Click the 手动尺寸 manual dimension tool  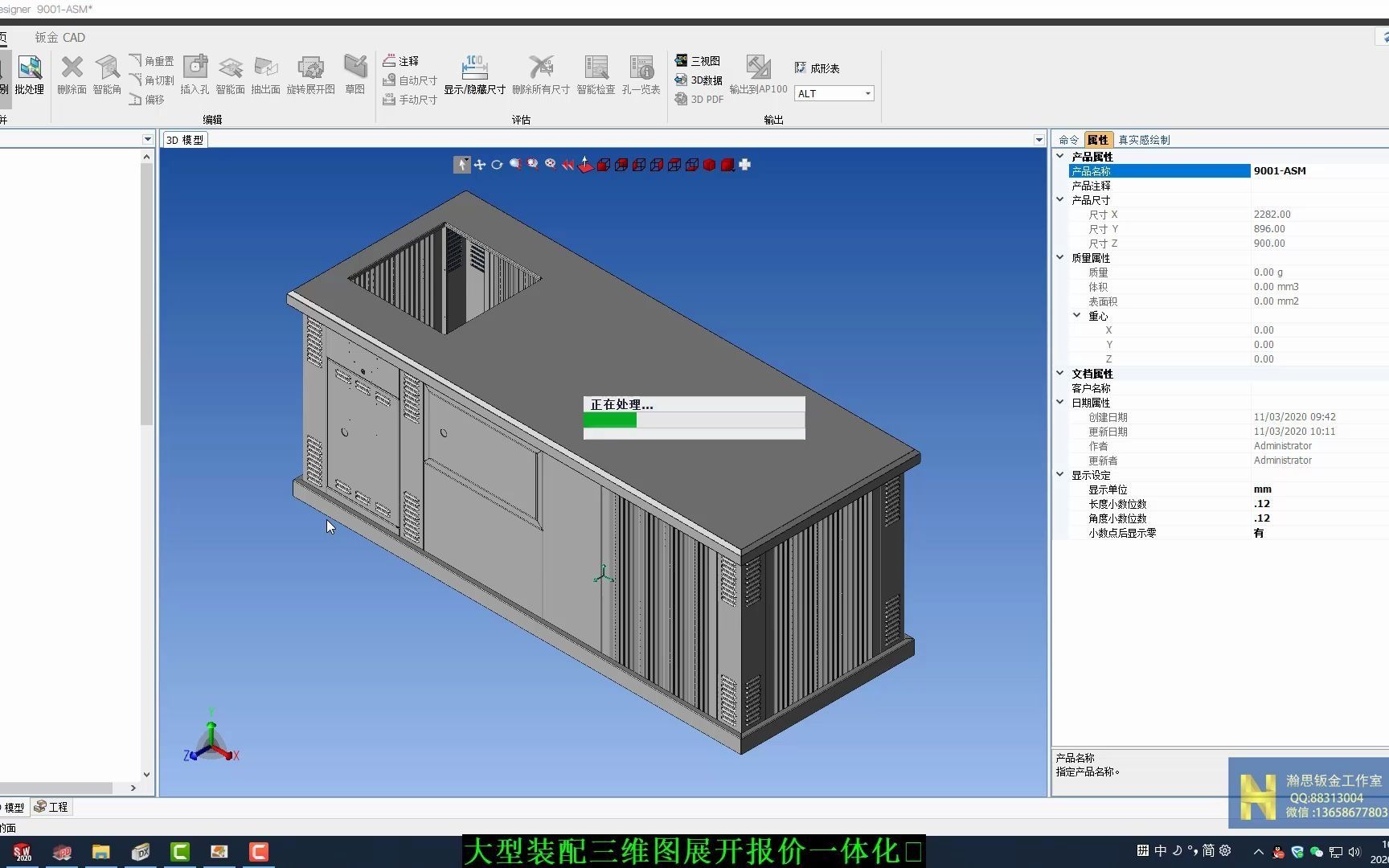pos(410,100)
